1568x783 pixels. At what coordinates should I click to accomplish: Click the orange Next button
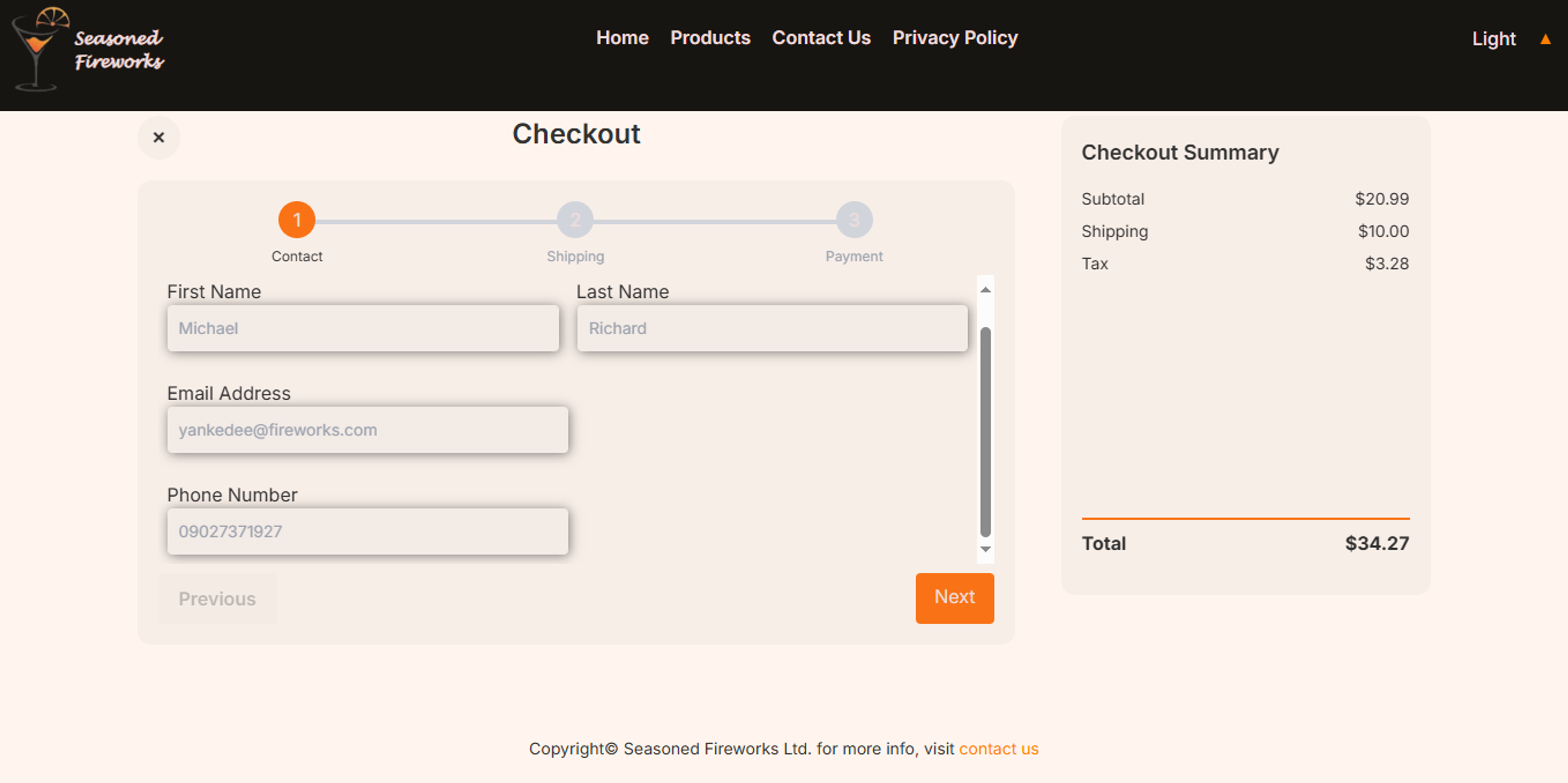pyautogui.click(x=954, y=598)
